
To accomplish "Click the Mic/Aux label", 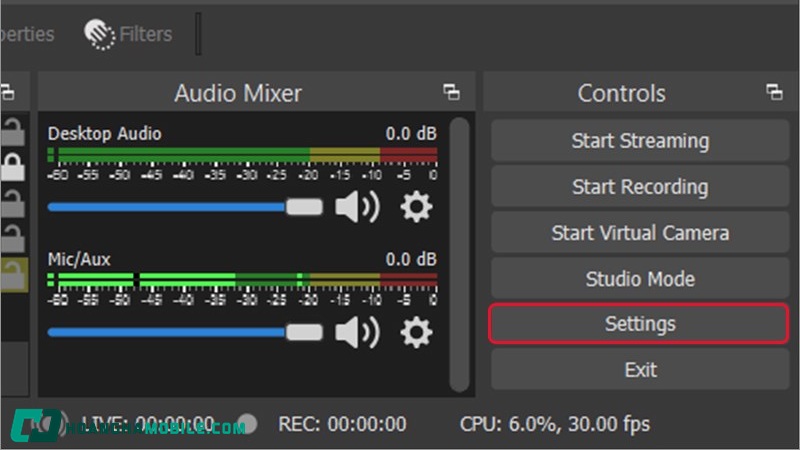I will click(x=79, y=259).
